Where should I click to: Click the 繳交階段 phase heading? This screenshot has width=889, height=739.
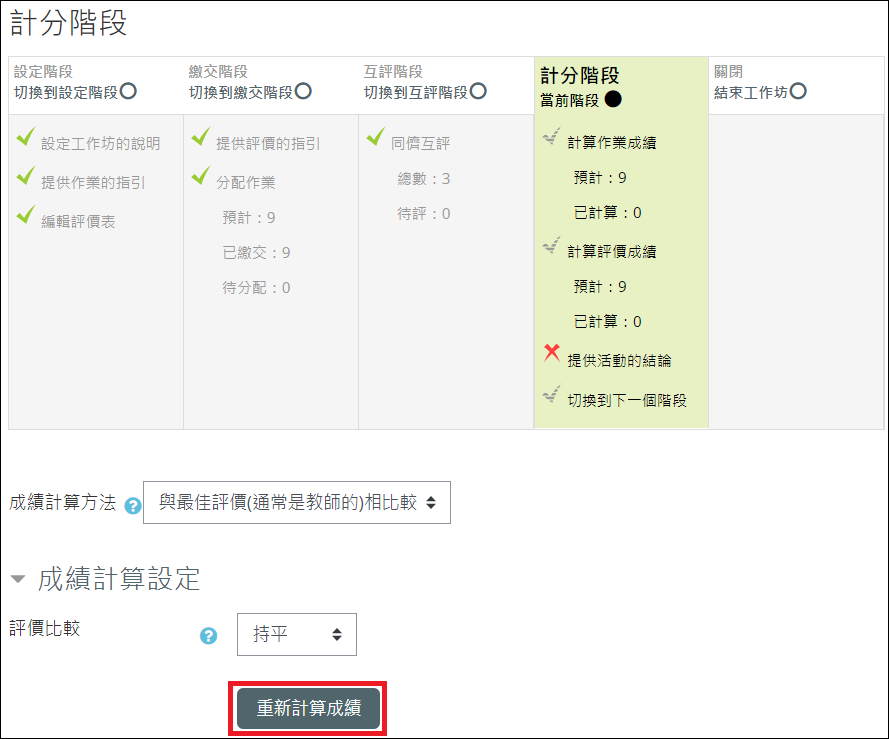click(218, 71)
